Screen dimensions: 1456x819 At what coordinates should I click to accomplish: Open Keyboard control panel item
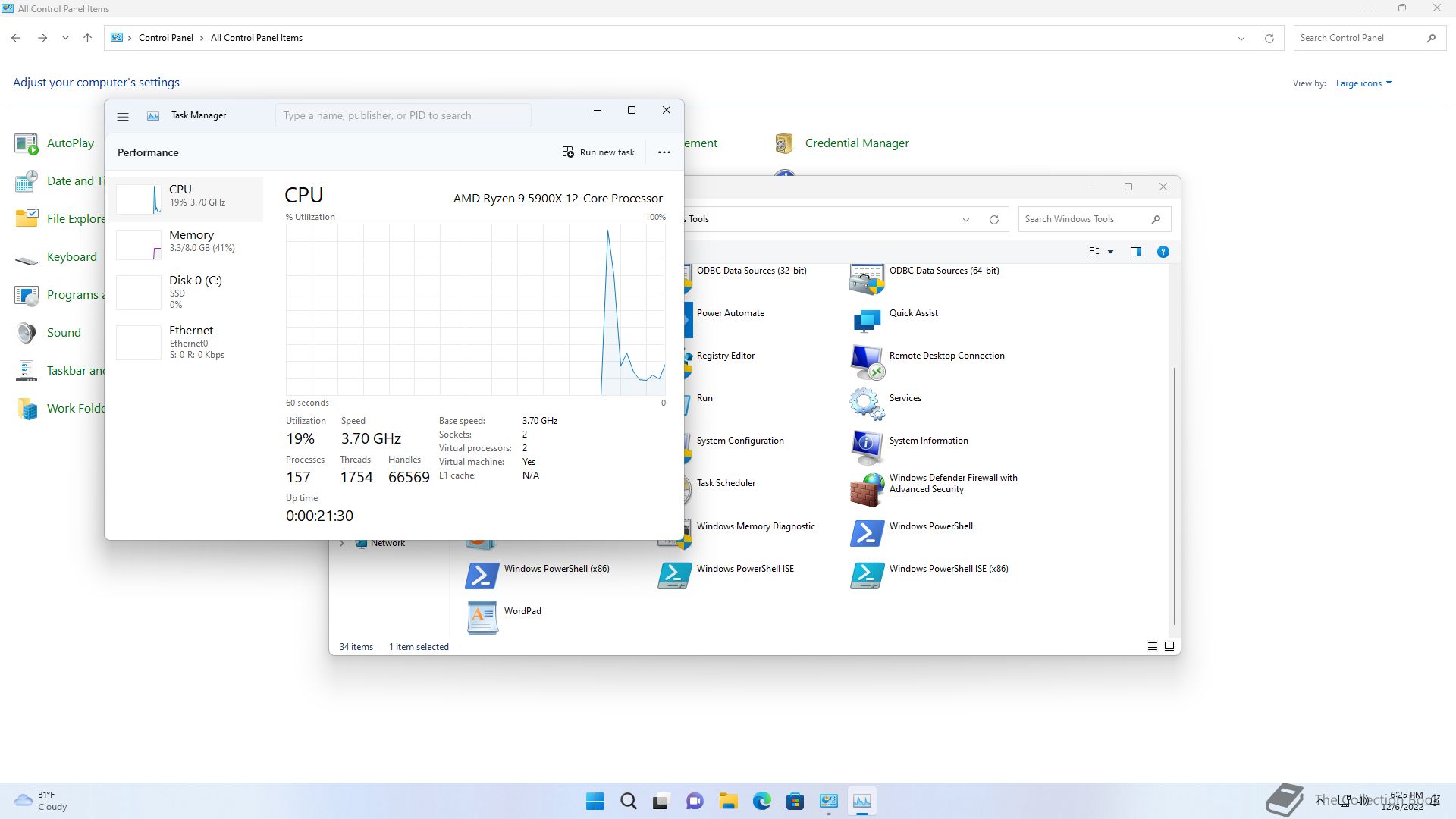[x=56, y=257]
